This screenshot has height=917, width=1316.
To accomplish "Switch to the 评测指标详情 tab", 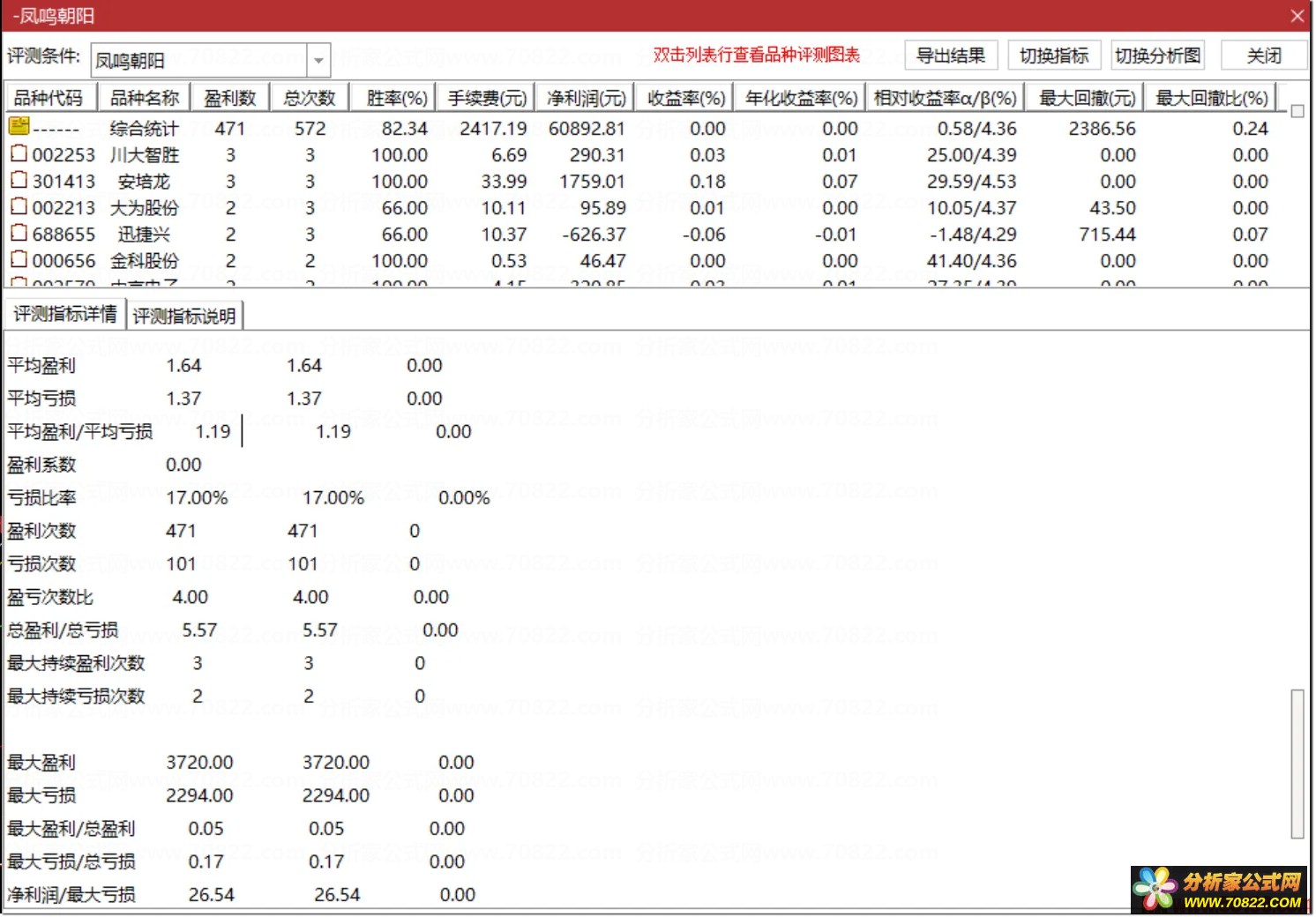I will tap(65, 314).
